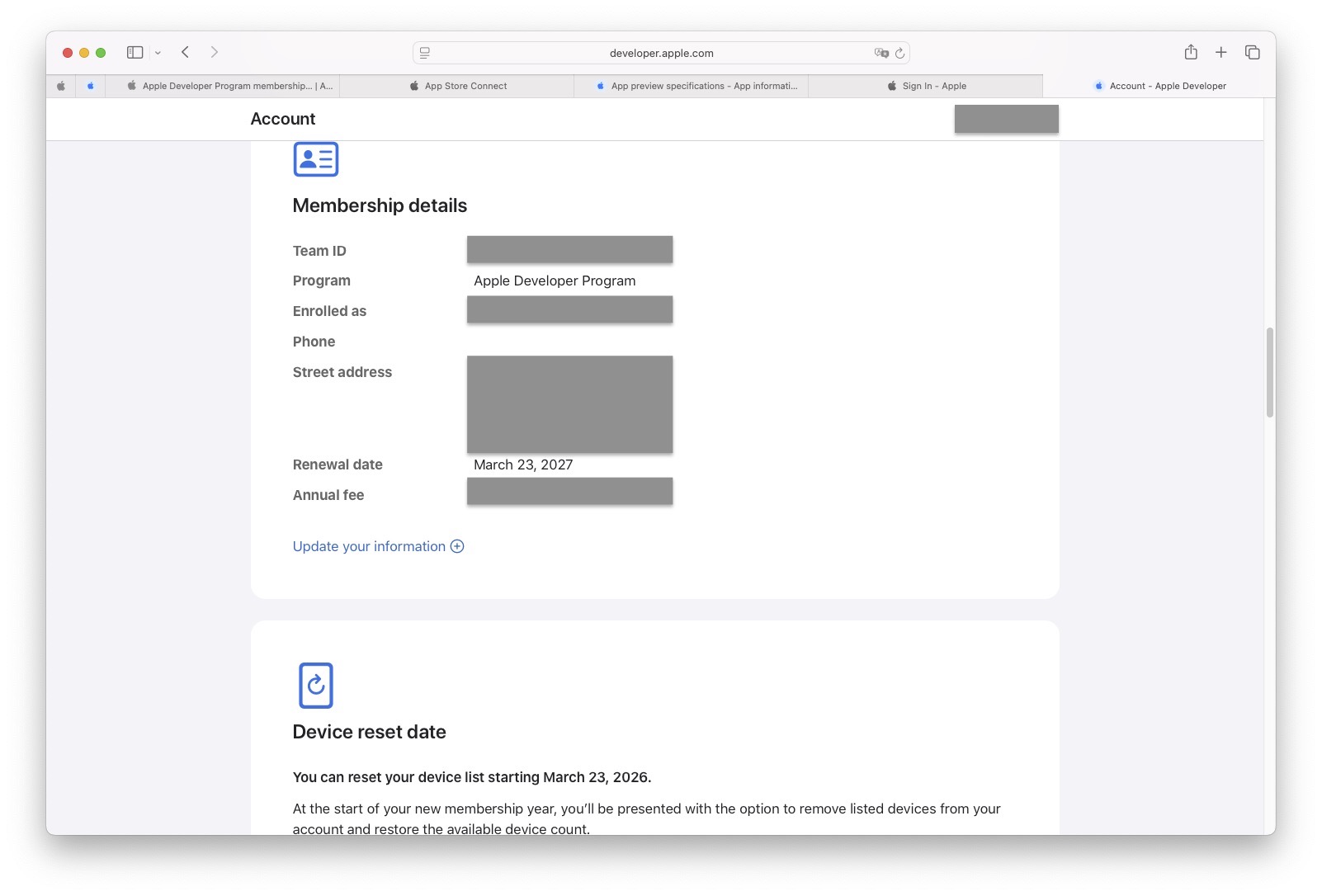Select the pinned blue Apple tab
This screenshot has height=896, width=1322.
(91, 86)
